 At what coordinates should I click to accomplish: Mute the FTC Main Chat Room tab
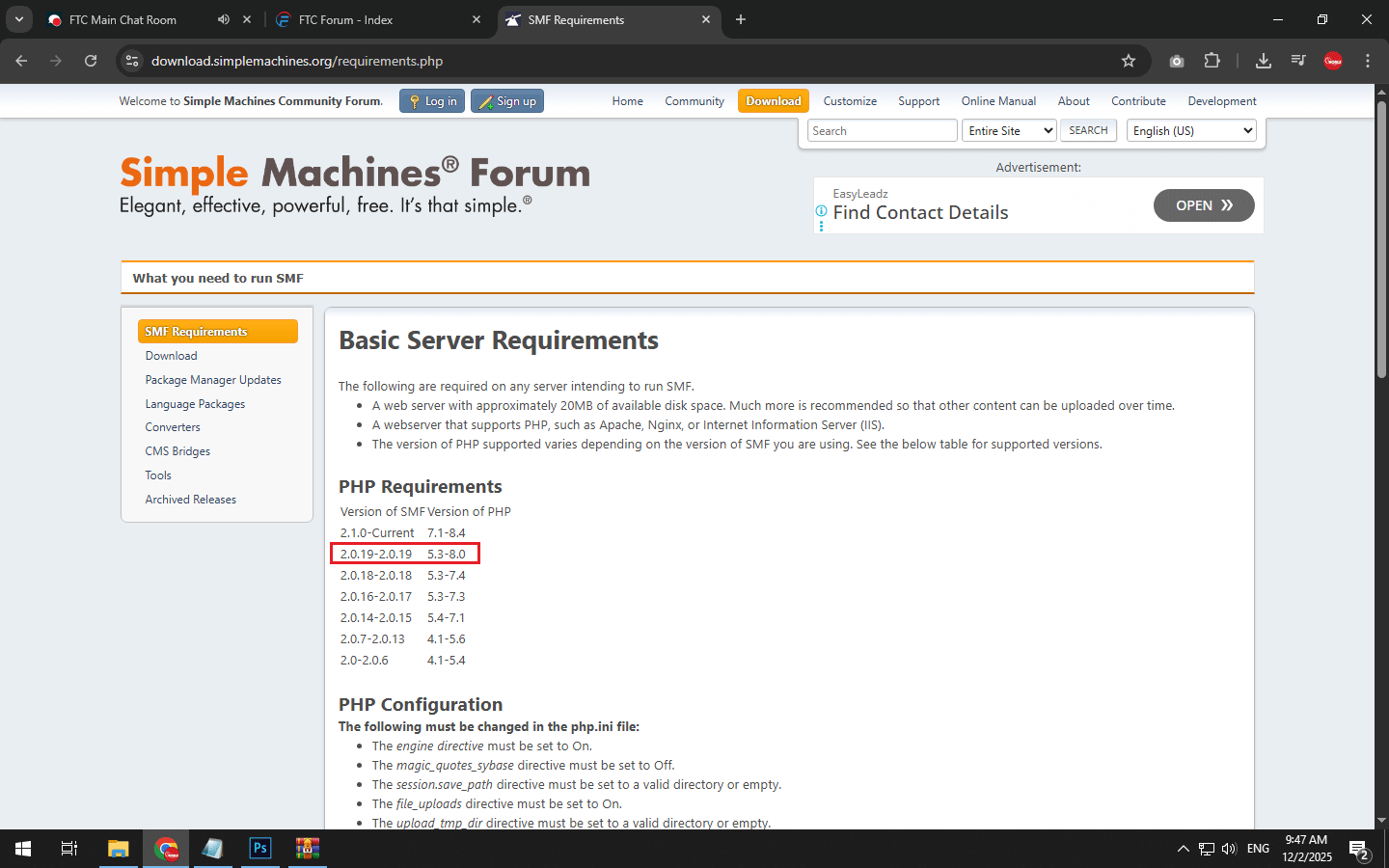(224, 19)
